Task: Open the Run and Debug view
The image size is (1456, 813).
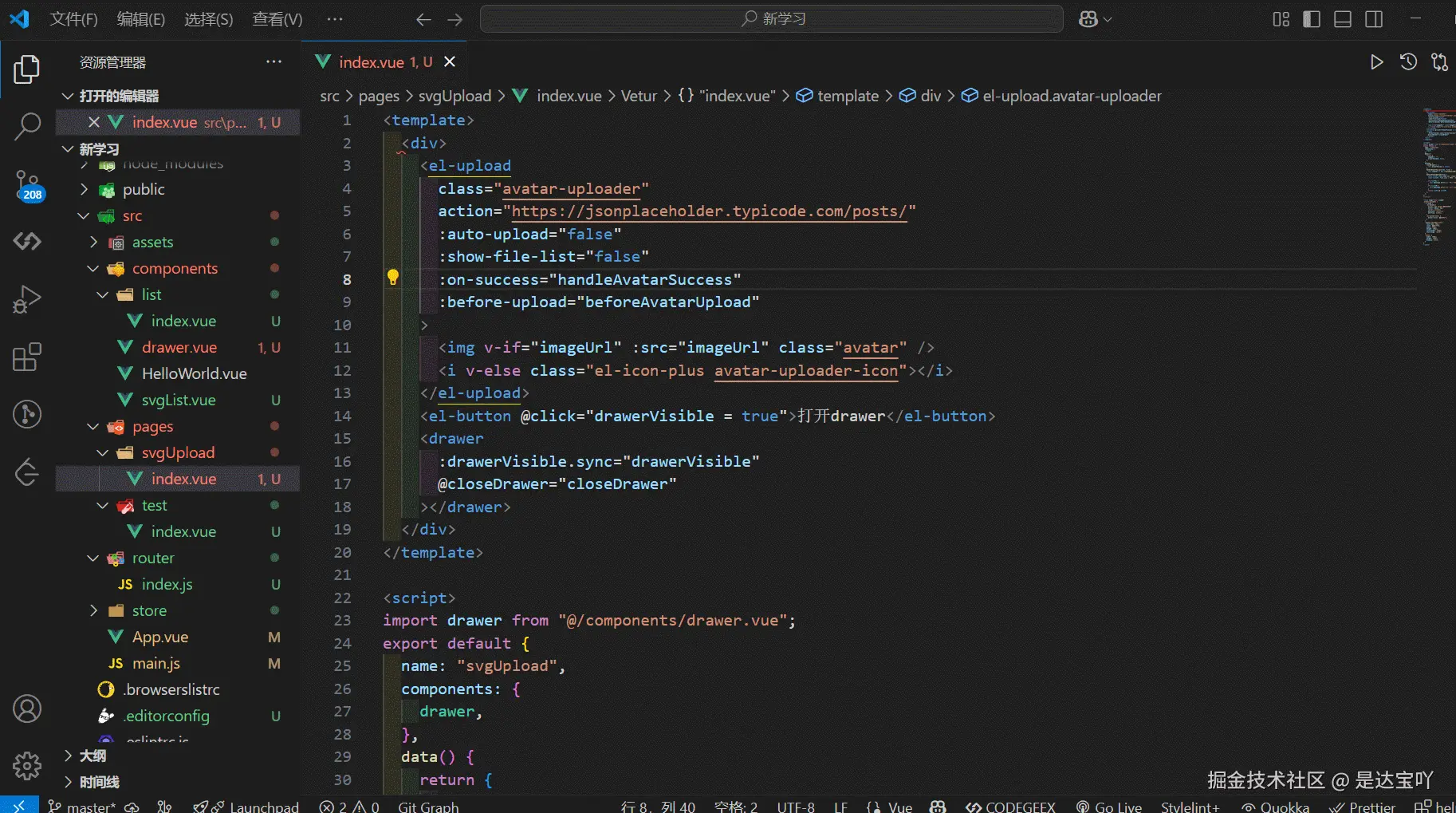Action: 27,299
